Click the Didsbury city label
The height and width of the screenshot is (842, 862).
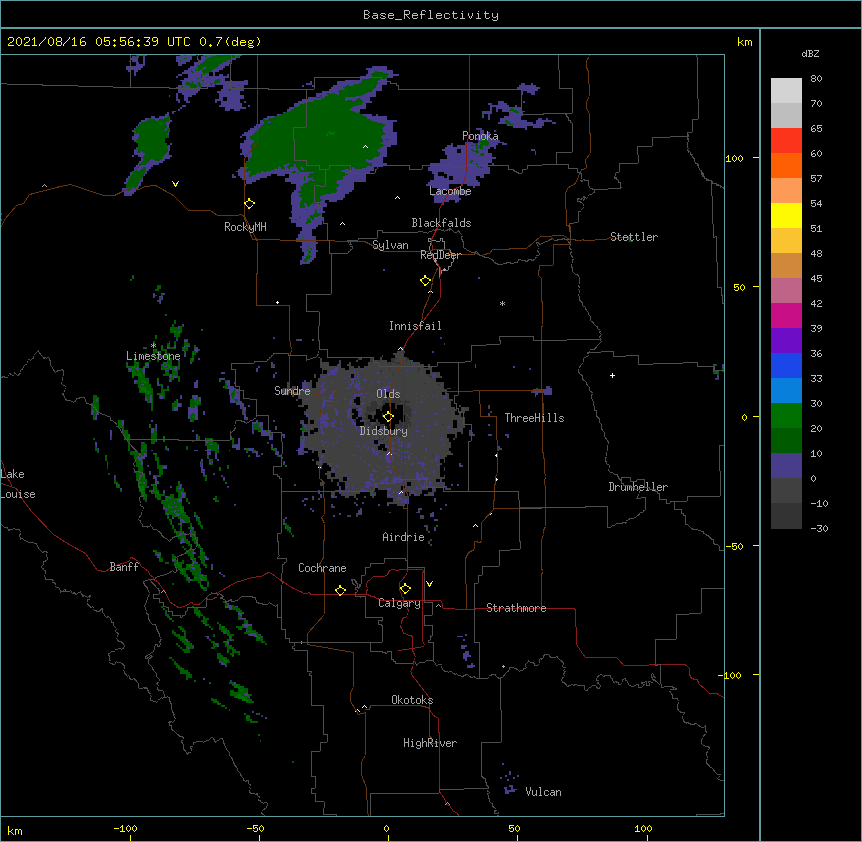[x=384, y=431]
